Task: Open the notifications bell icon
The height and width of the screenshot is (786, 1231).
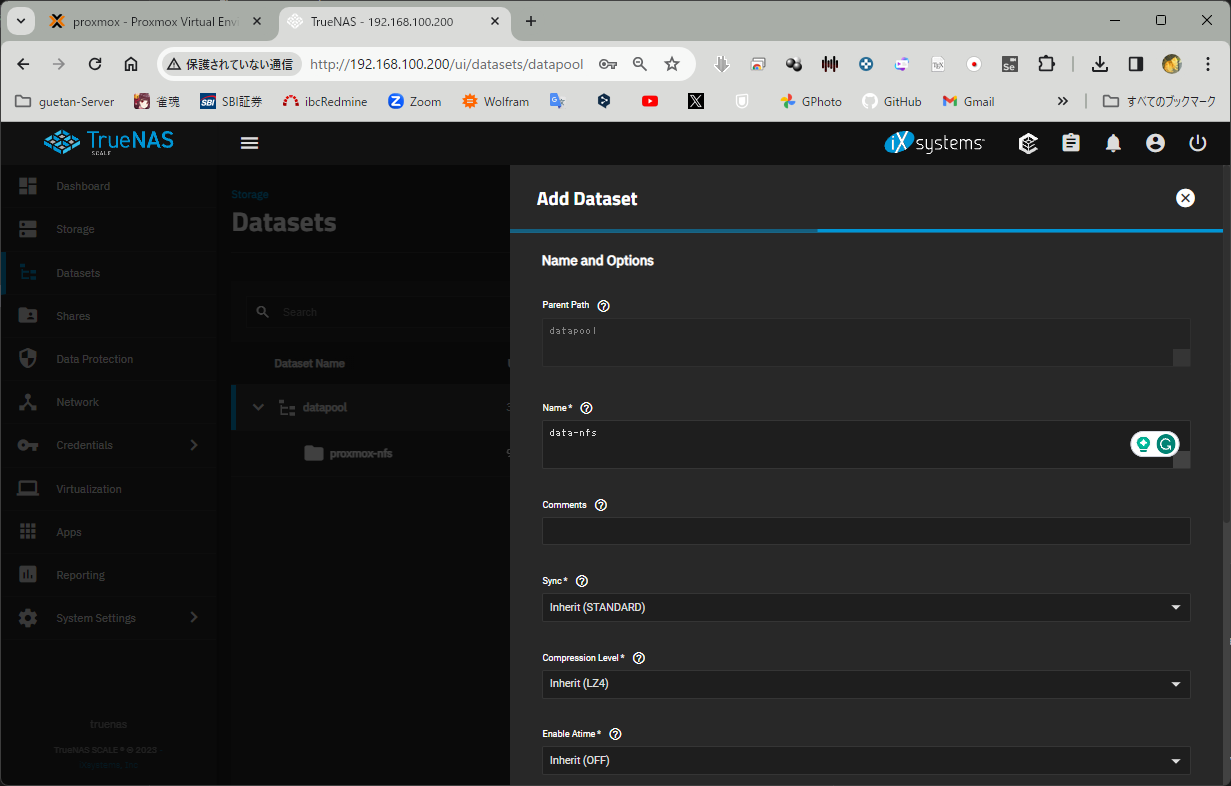Action: (x=1113, y=143)
